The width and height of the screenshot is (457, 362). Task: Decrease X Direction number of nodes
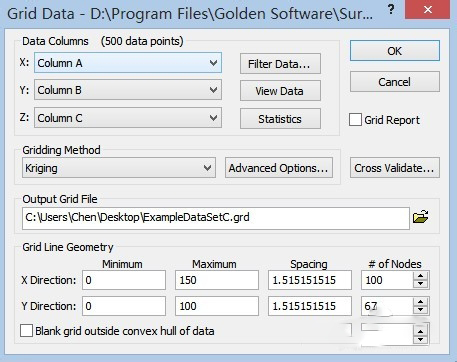point(420,284)
